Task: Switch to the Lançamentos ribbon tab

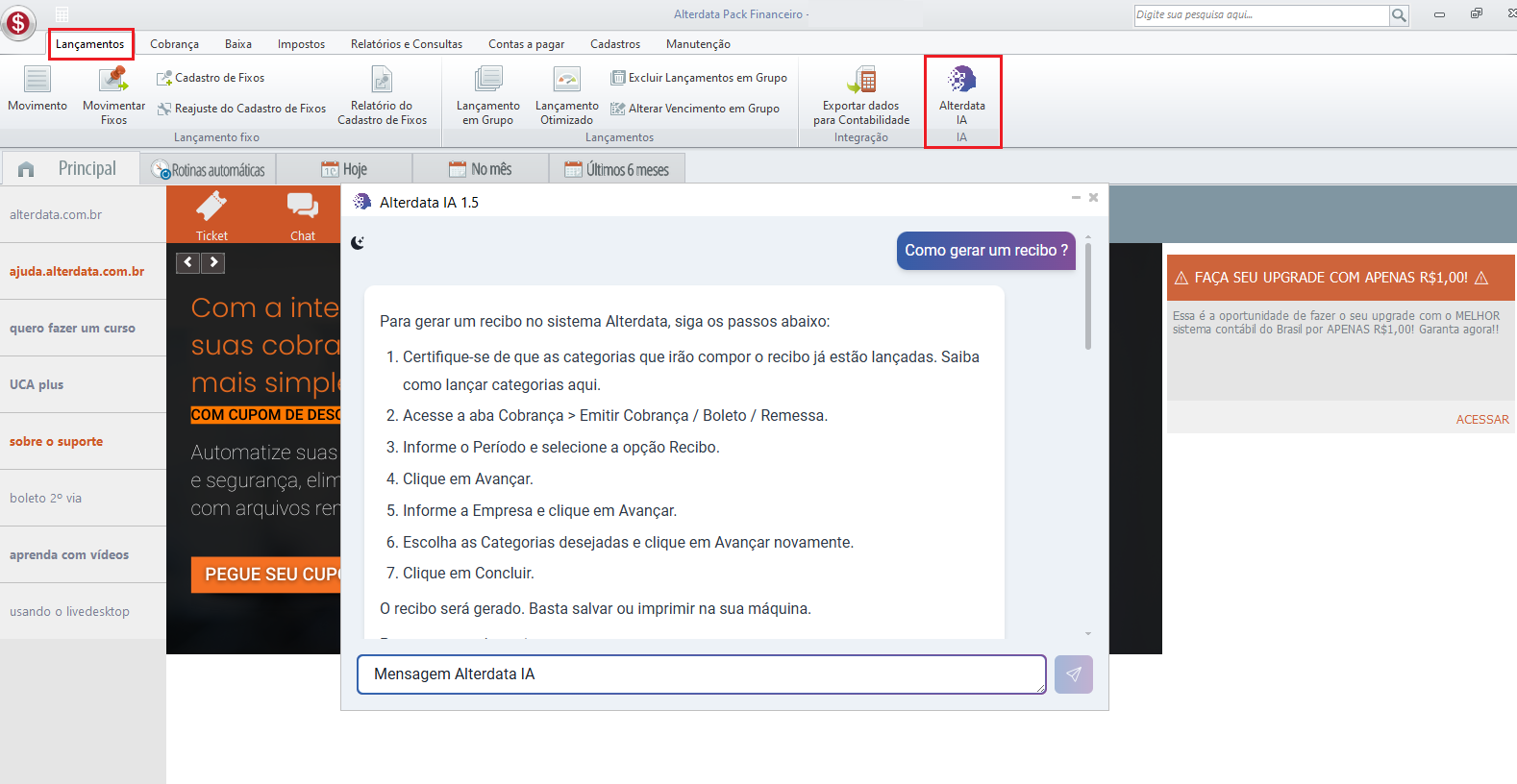Action: [x=90, y=44]
